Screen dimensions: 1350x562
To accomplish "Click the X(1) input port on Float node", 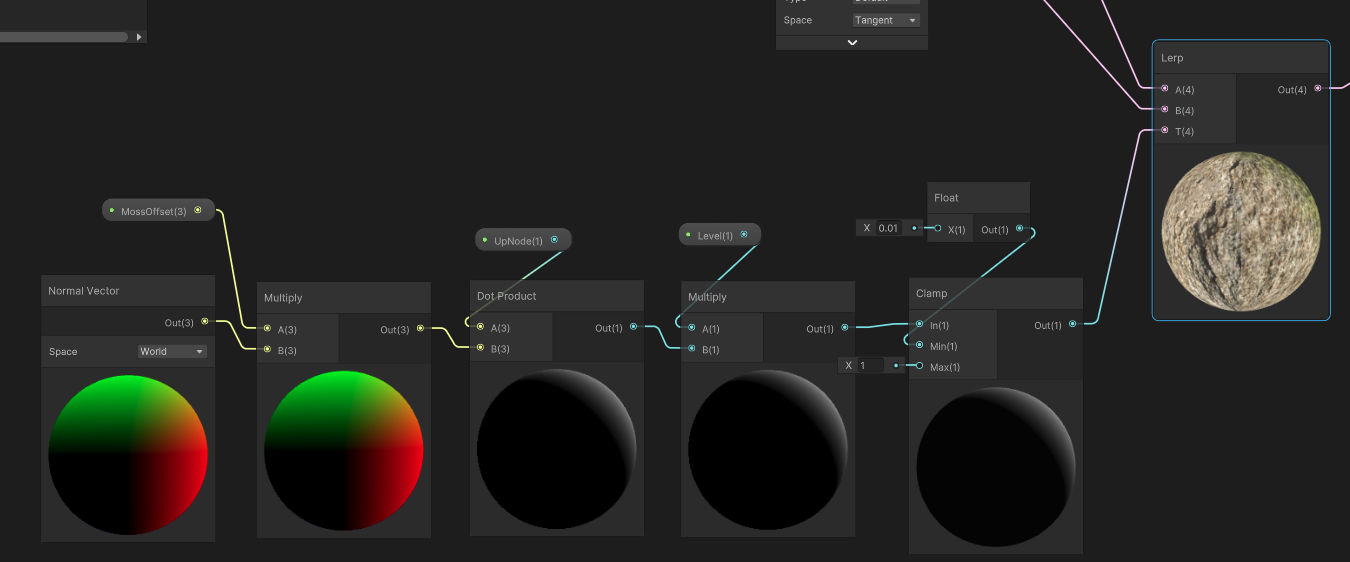I will click(937, 229).
